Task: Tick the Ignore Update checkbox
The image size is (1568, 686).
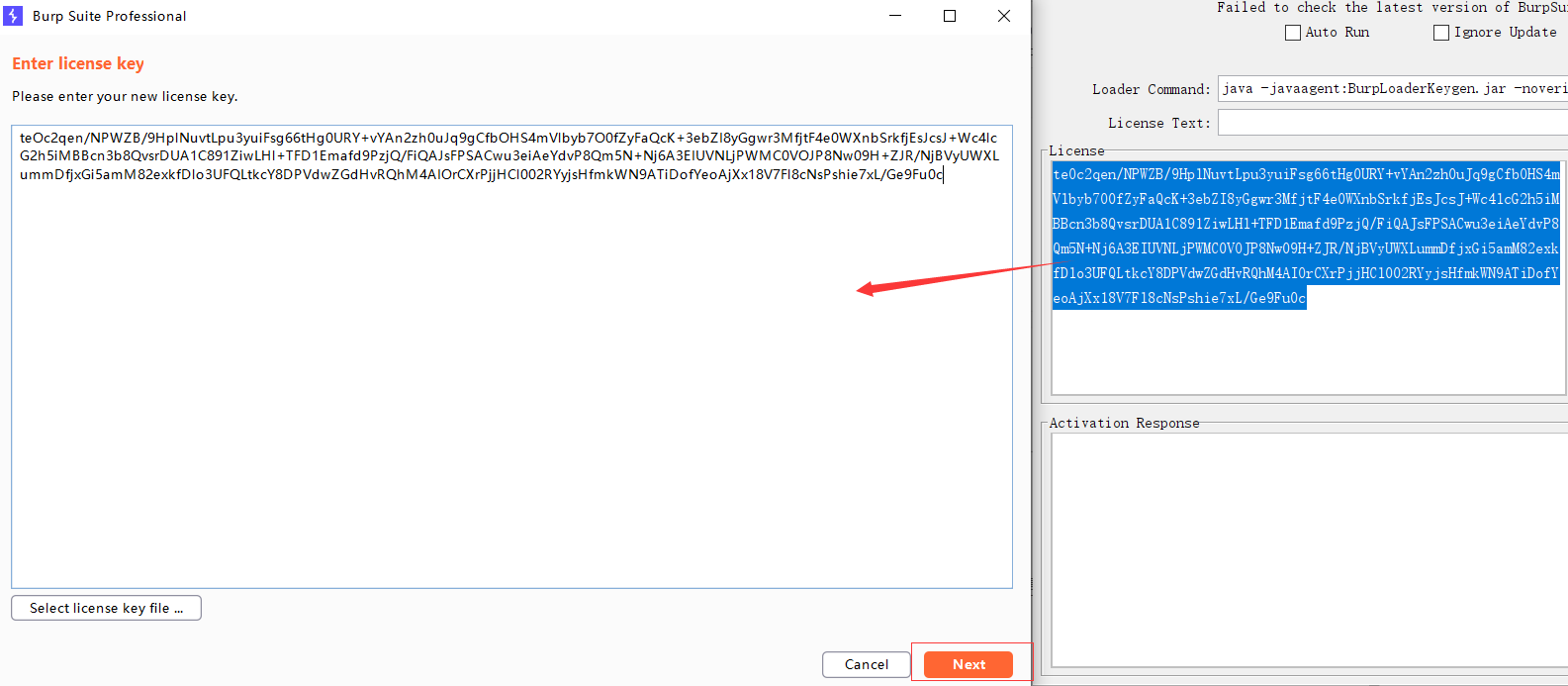Action: (1441, 33)
